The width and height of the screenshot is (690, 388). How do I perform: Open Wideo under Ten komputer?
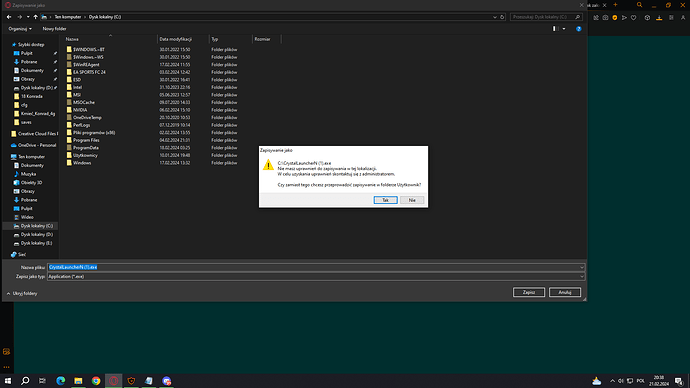[x=27, y=217]
